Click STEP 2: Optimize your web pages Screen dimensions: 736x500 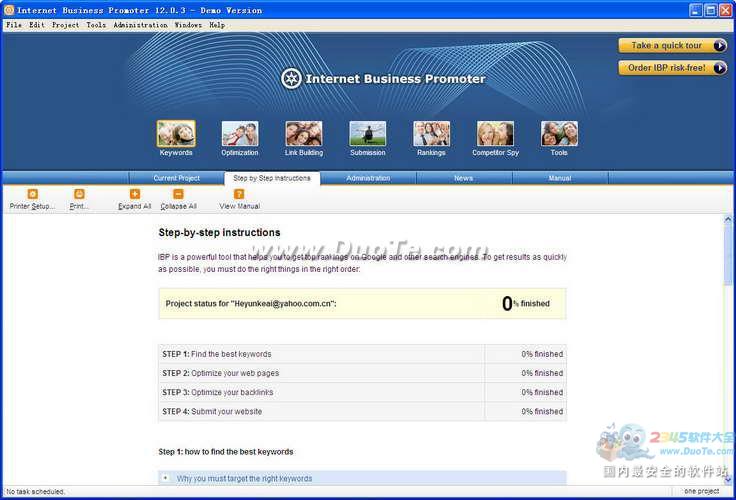221,373
